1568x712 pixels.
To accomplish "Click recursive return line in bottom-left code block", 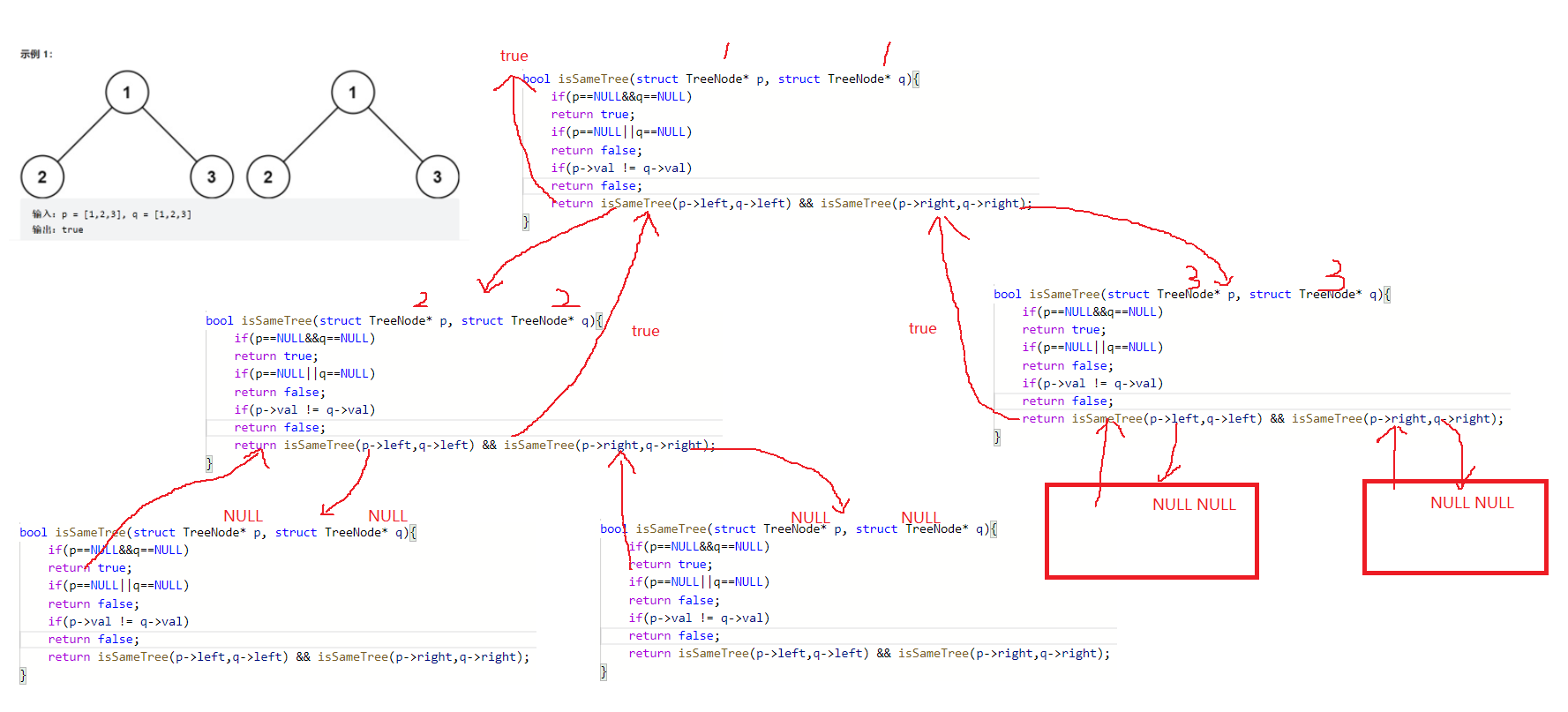I will 289,657.
